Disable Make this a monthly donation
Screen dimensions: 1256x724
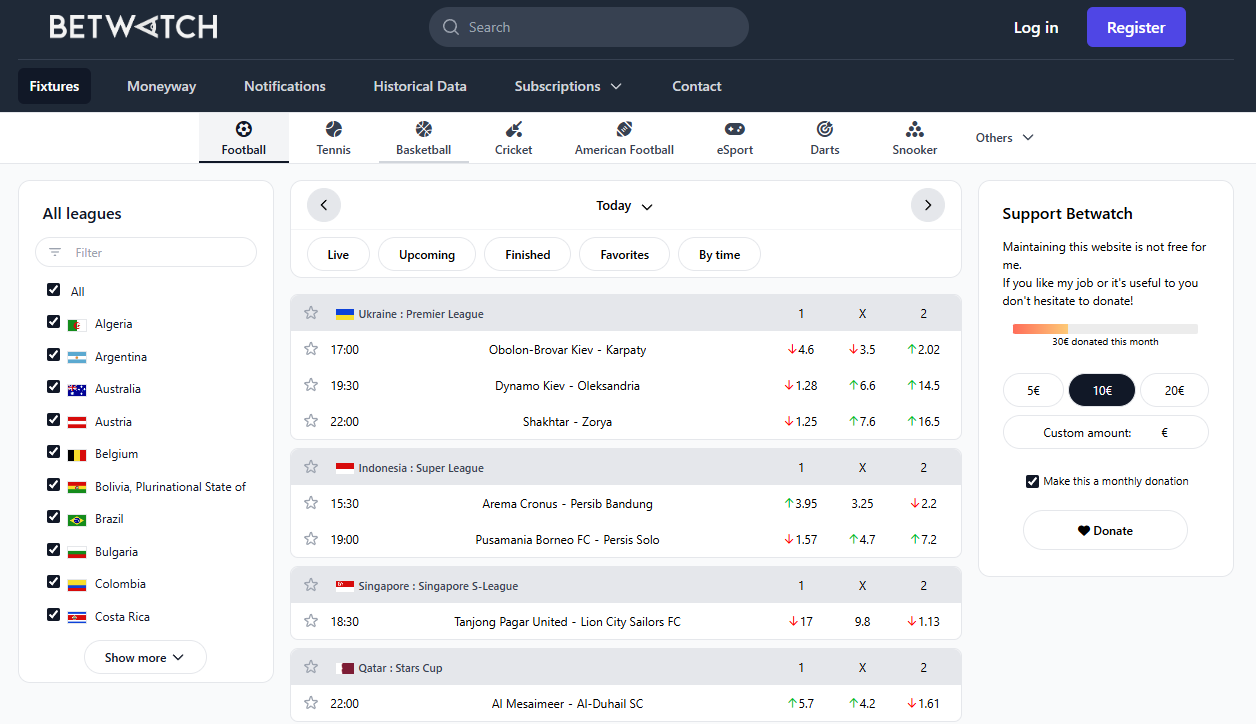[1032, 481]
